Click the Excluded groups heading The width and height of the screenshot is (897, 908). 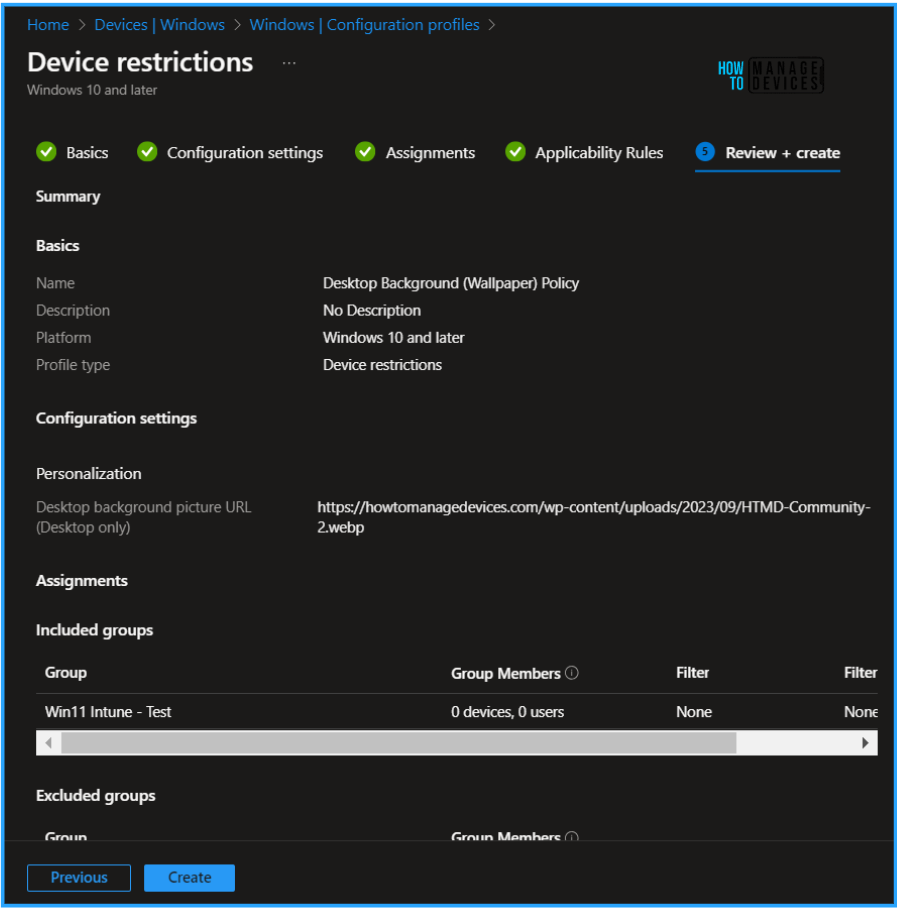coord(96,796)
